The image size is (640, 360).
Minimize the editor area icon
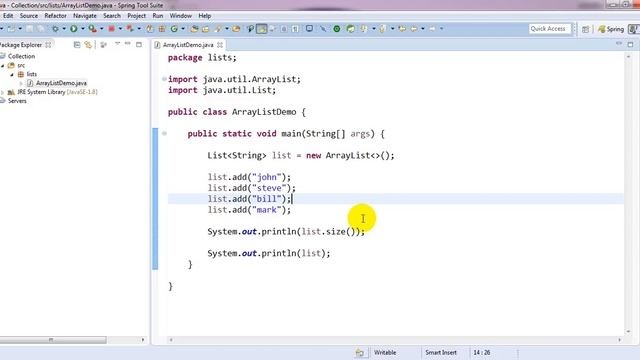619,43
